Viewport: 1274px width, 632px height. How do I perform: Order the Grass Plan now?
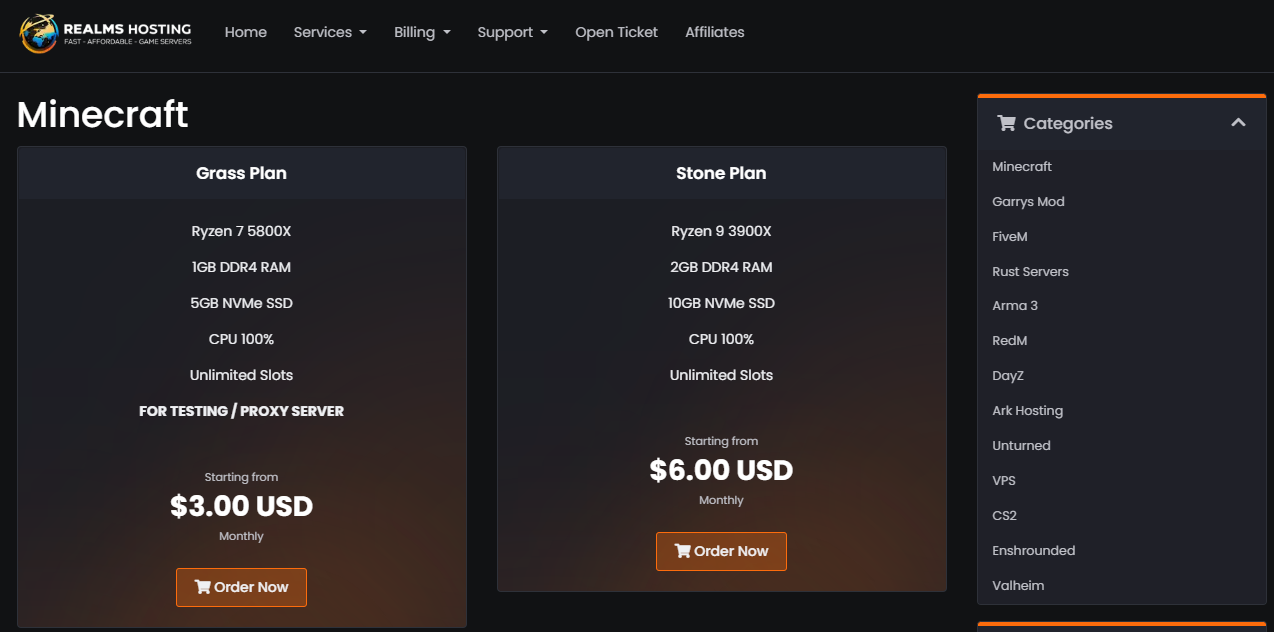click(241, 587)
